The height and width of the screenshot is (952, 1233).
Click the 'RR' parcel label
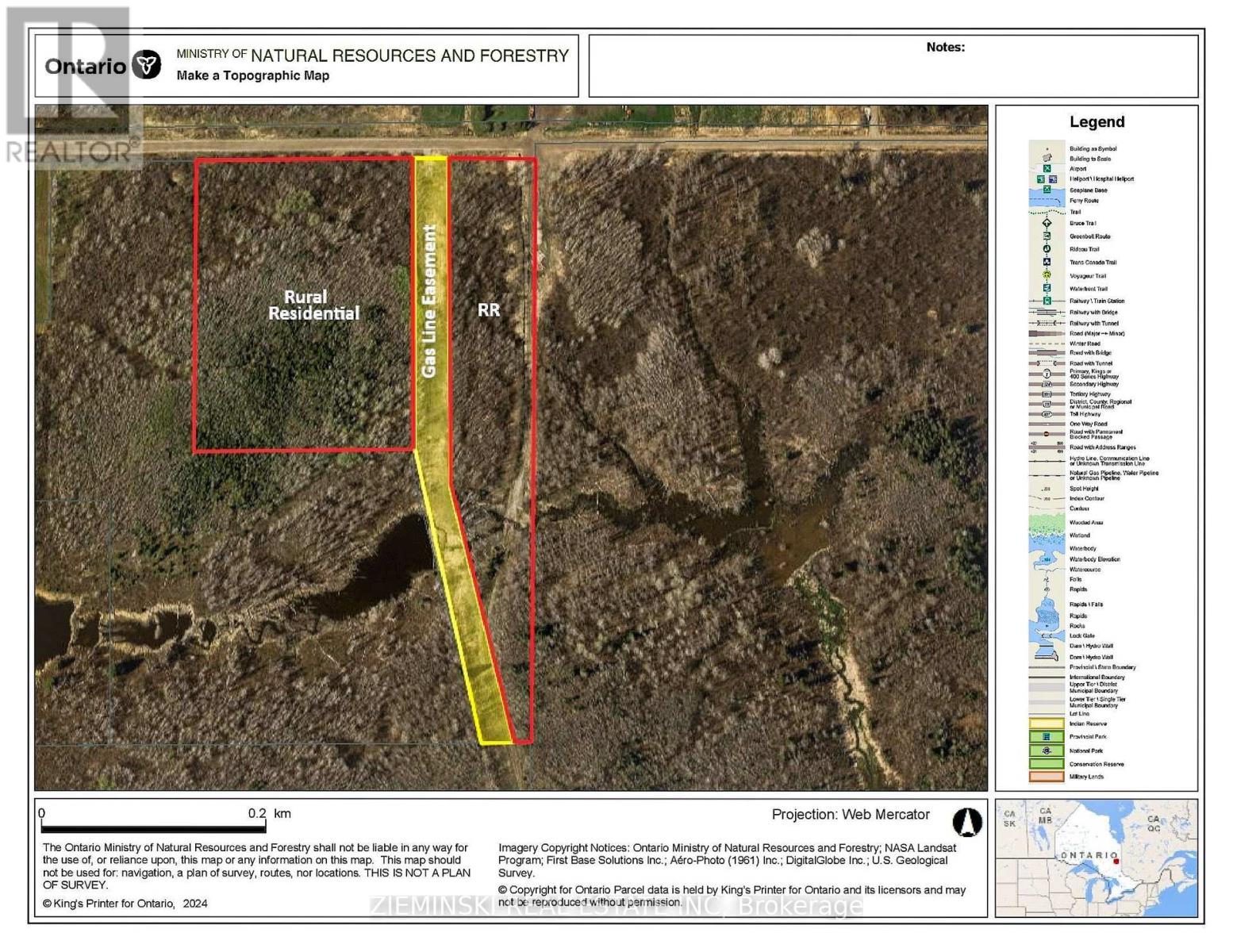click(489, 309)
